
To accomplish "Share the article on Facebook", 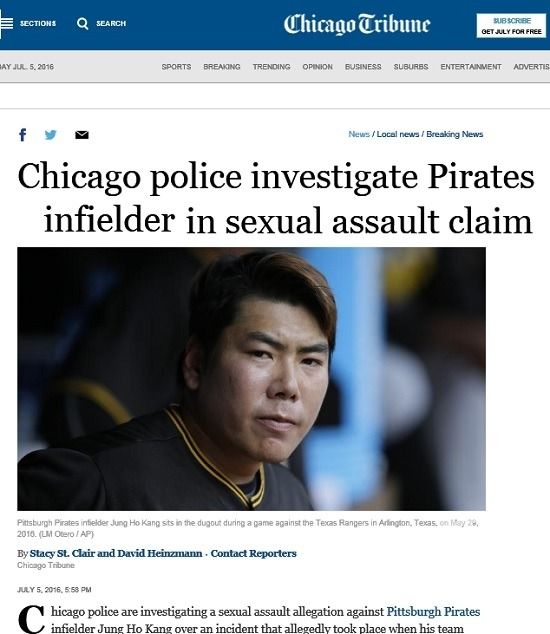I will [23, 135].
